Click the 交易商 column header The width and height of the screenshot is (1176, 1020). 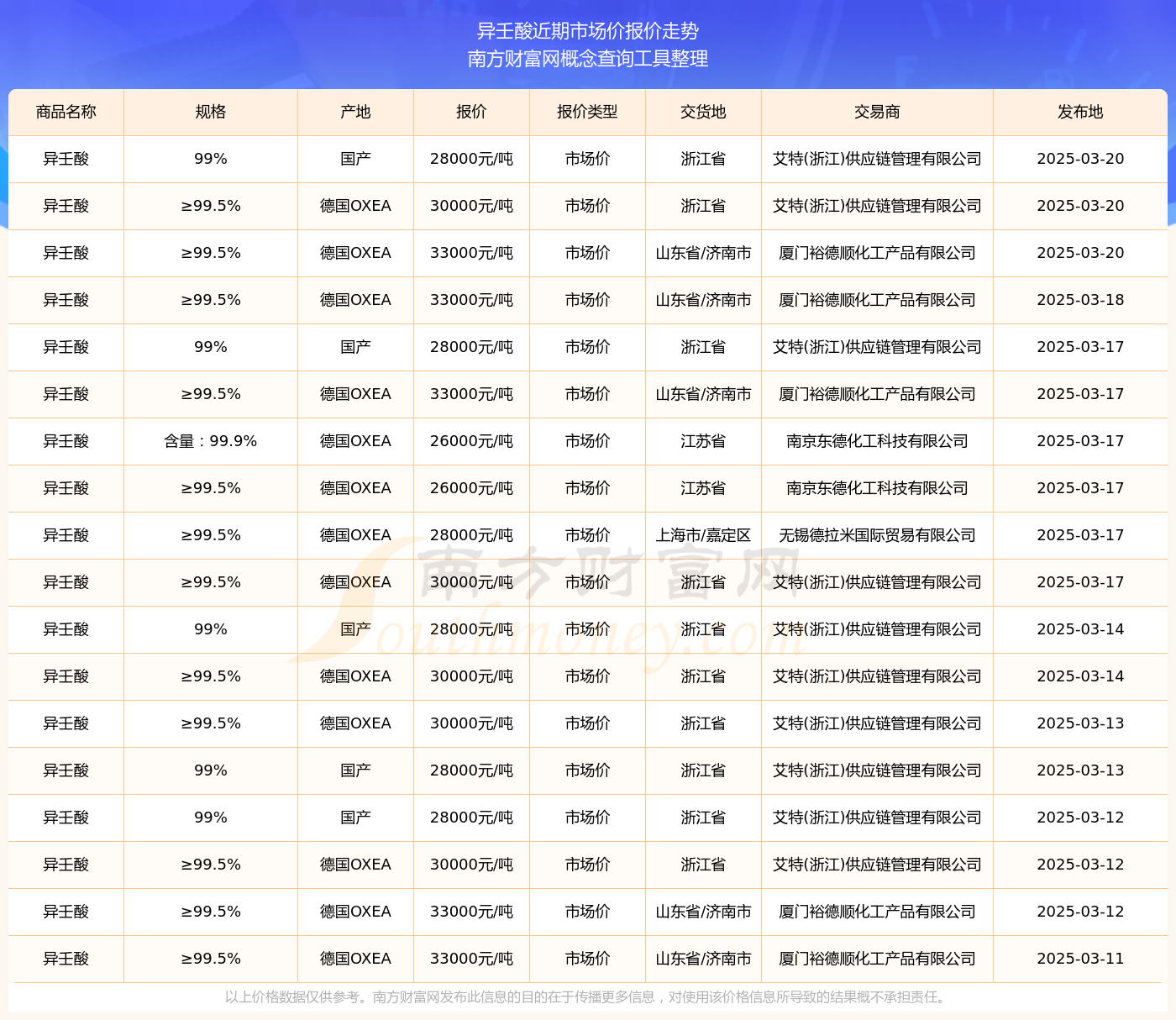pos(877,112)
